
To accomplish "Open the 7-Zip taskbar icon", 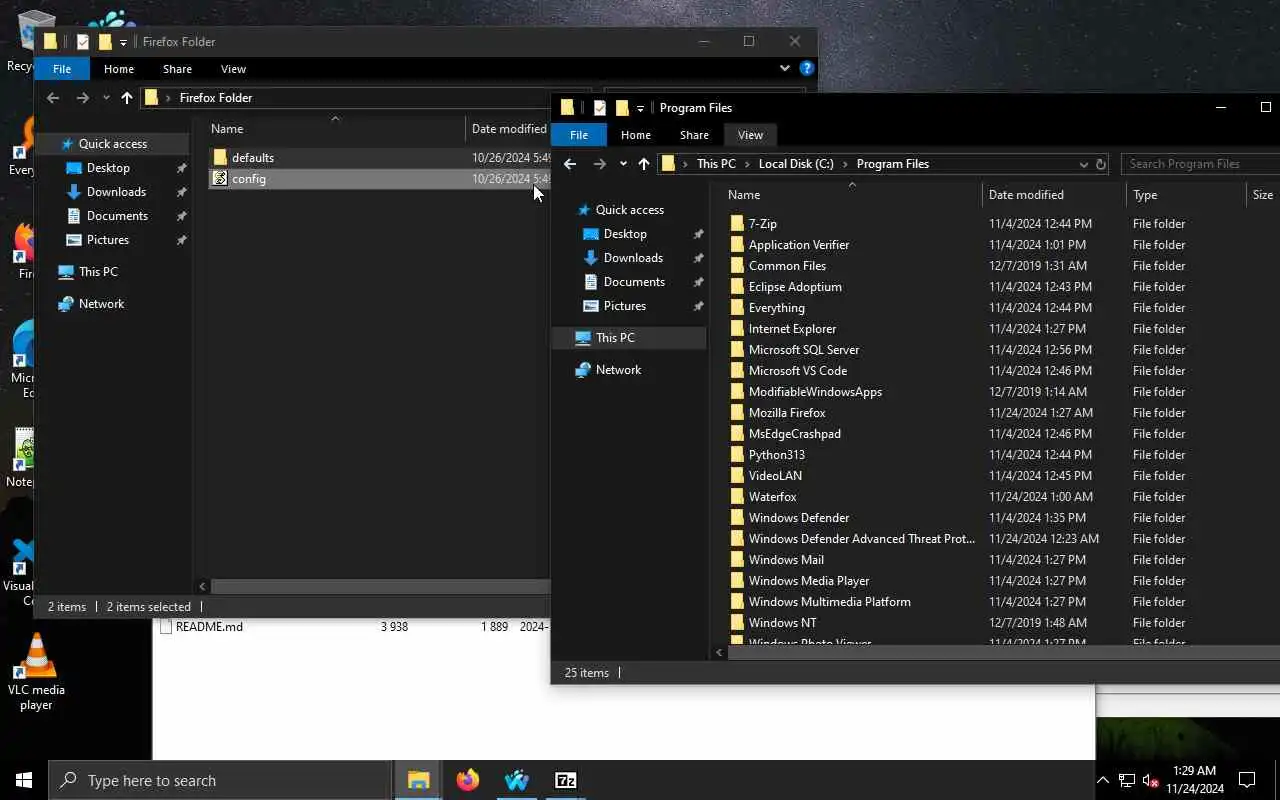I will (x=565, y=780).
